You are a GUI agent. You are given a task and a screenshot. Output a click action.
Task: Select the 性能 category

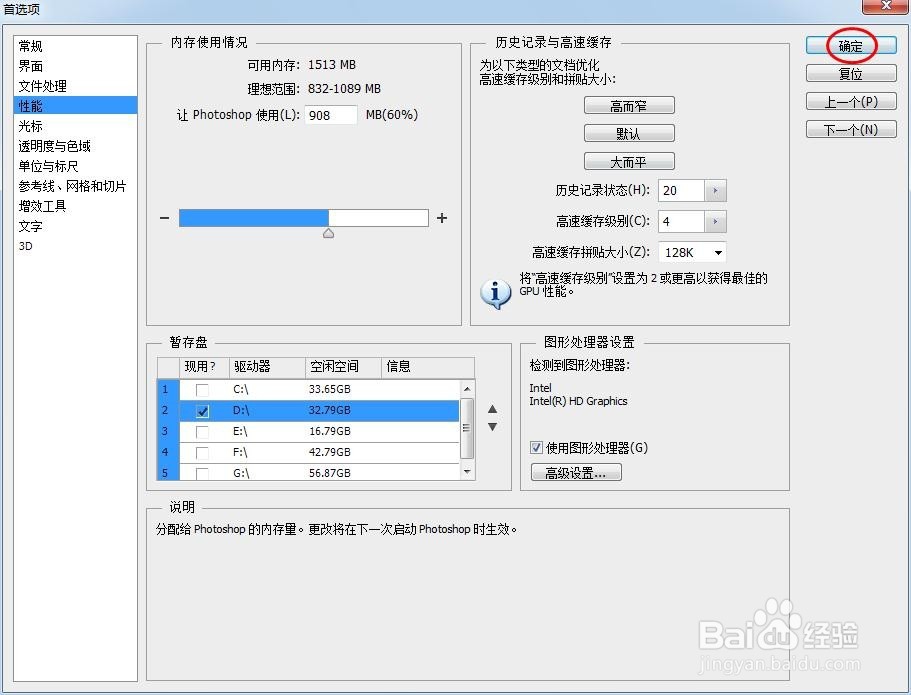75,106
